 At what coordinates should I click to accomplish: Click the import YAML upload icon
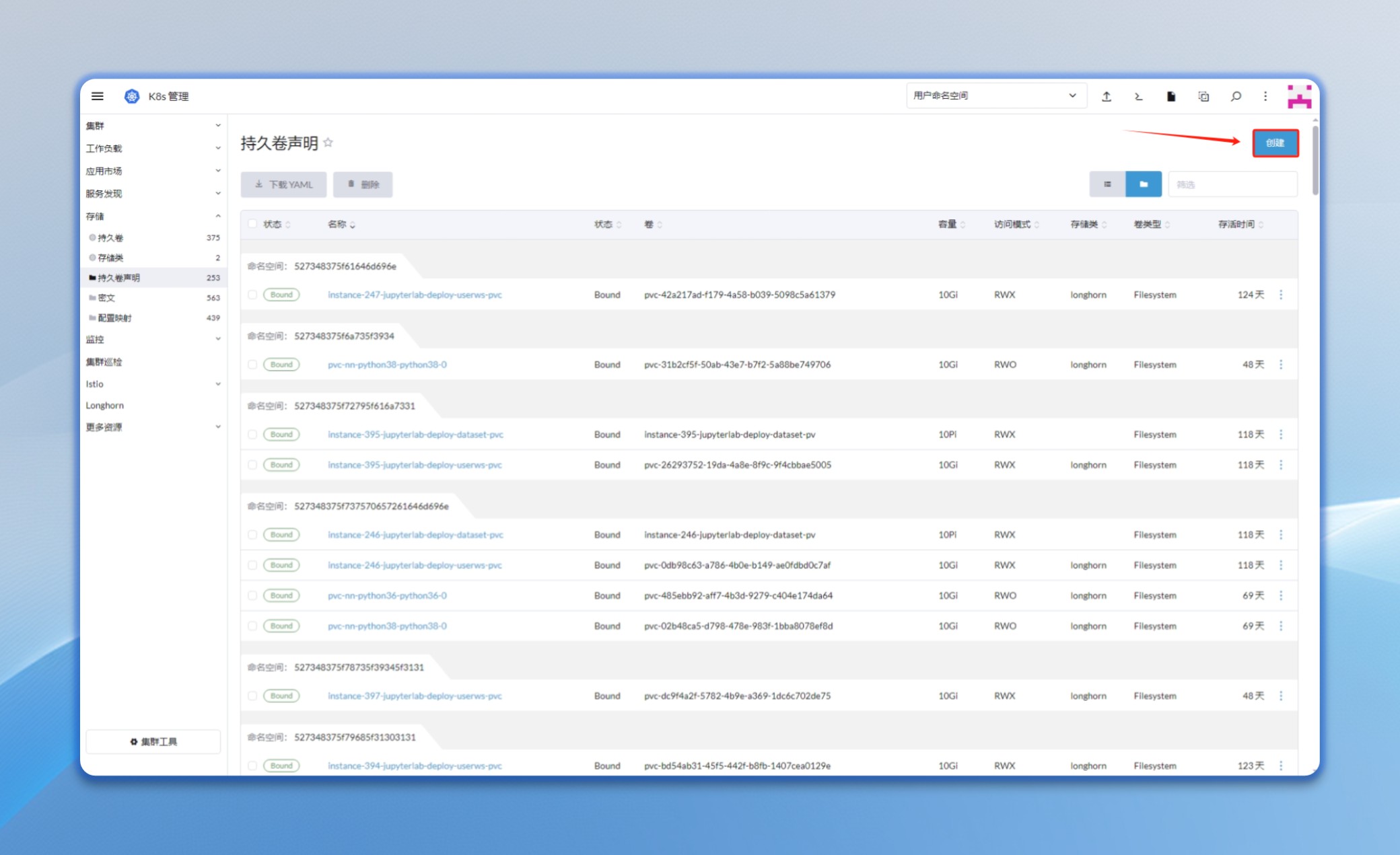tap(1107, 96)
